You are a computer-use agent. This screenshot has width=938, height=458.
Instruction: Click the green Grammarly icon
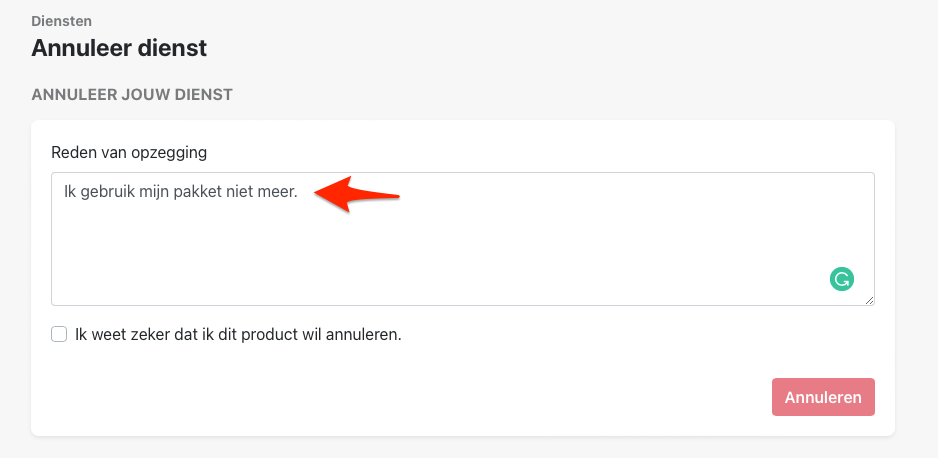pyautogui.click(x=842, y=279)
